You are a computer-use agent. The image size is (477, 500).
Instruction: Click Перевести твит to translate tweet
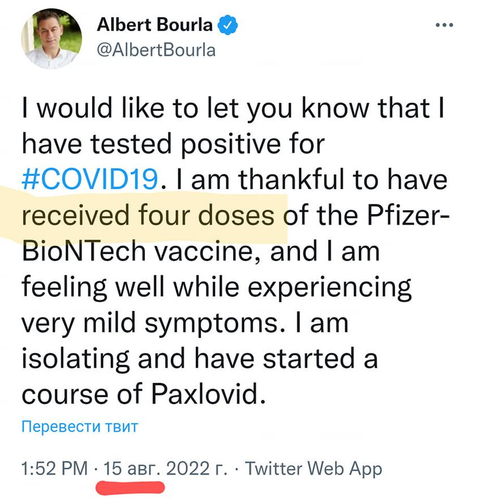click(x=80, y=426)
